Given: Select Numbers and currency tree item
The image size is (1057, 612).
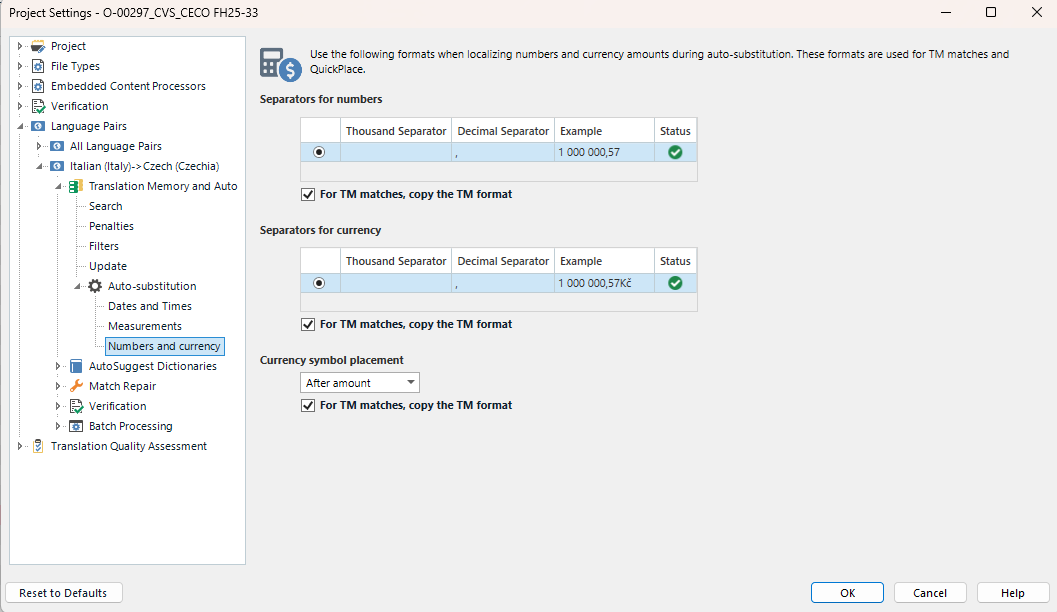Looking at the screenshot, I should (164, 346).
